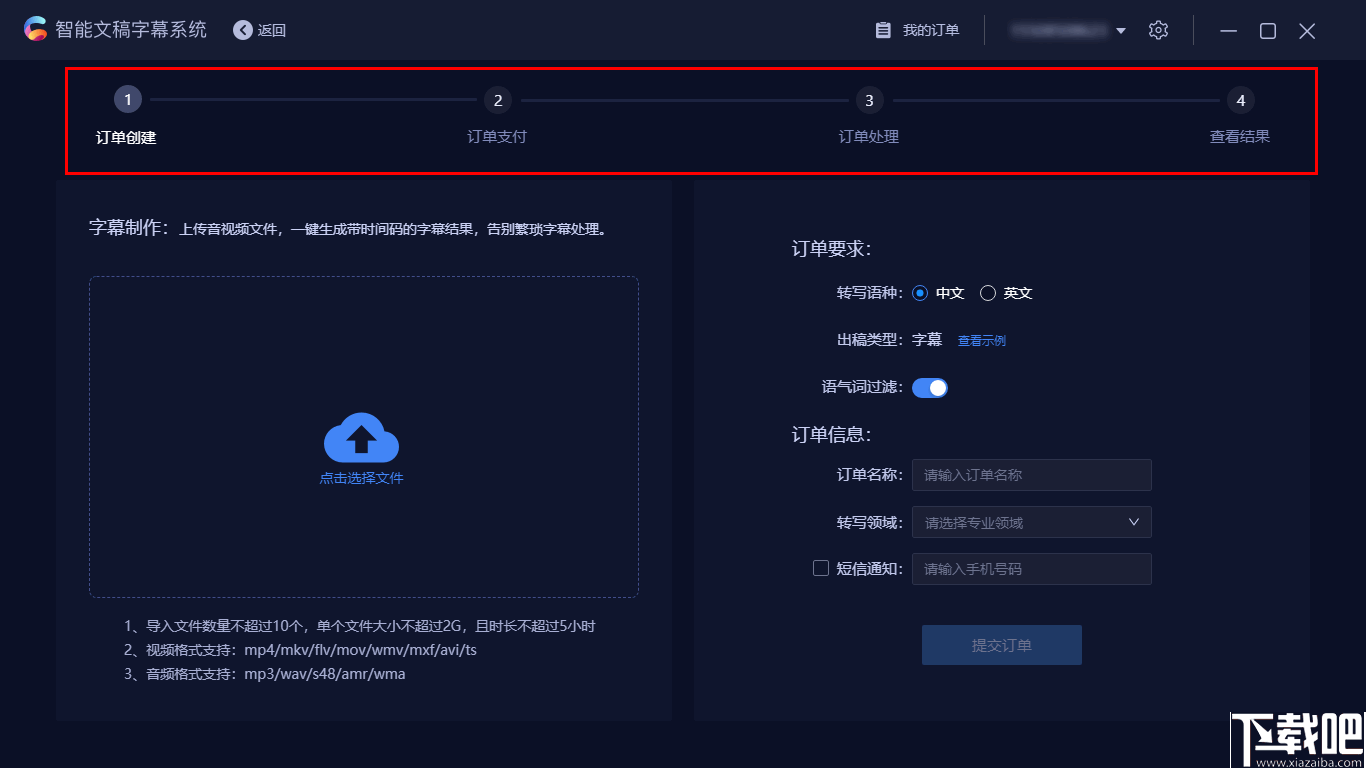Disable the 语气词过滤 toggle switch

coord(930,387)
